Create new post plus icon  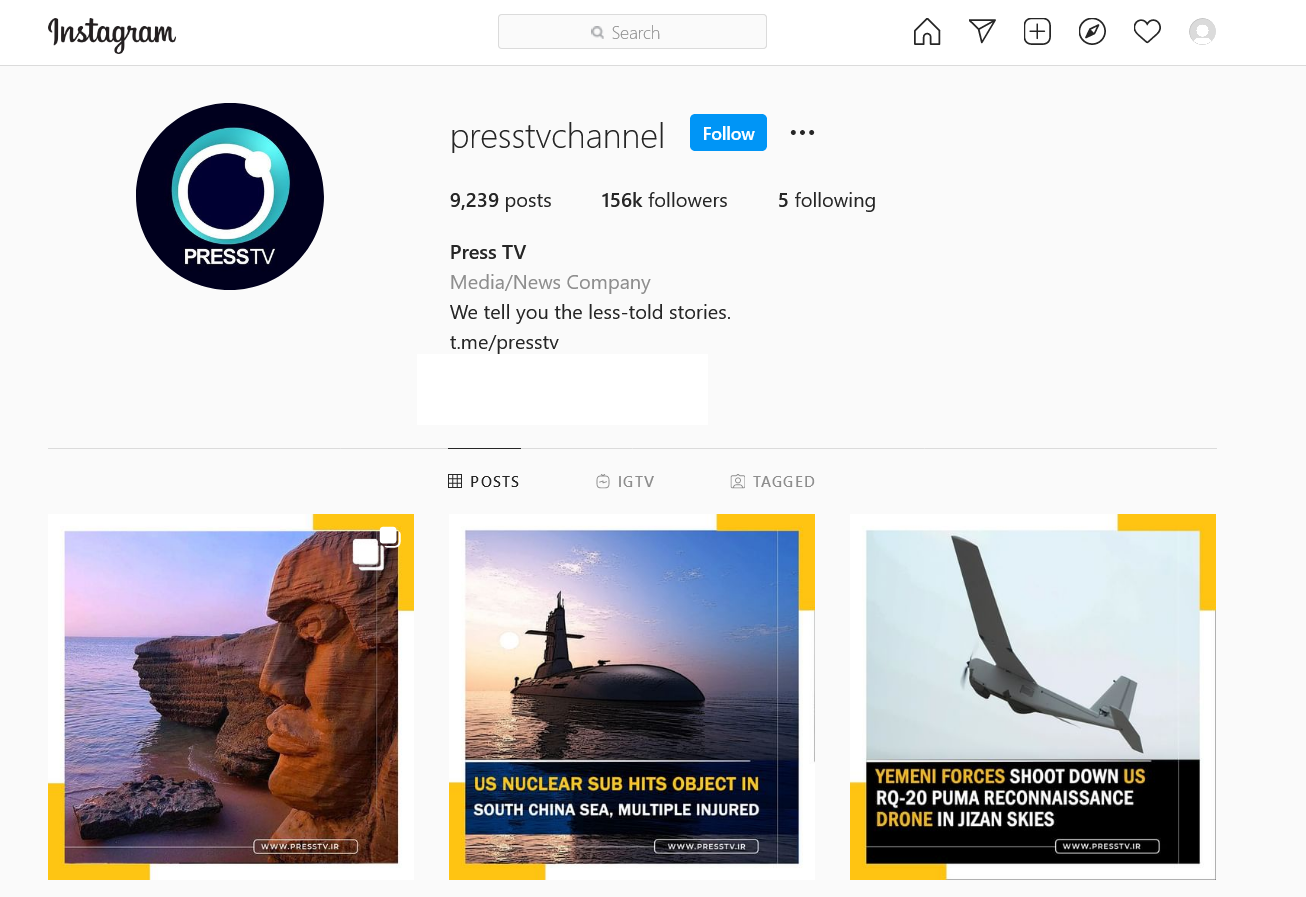(x=1037, y=32)
